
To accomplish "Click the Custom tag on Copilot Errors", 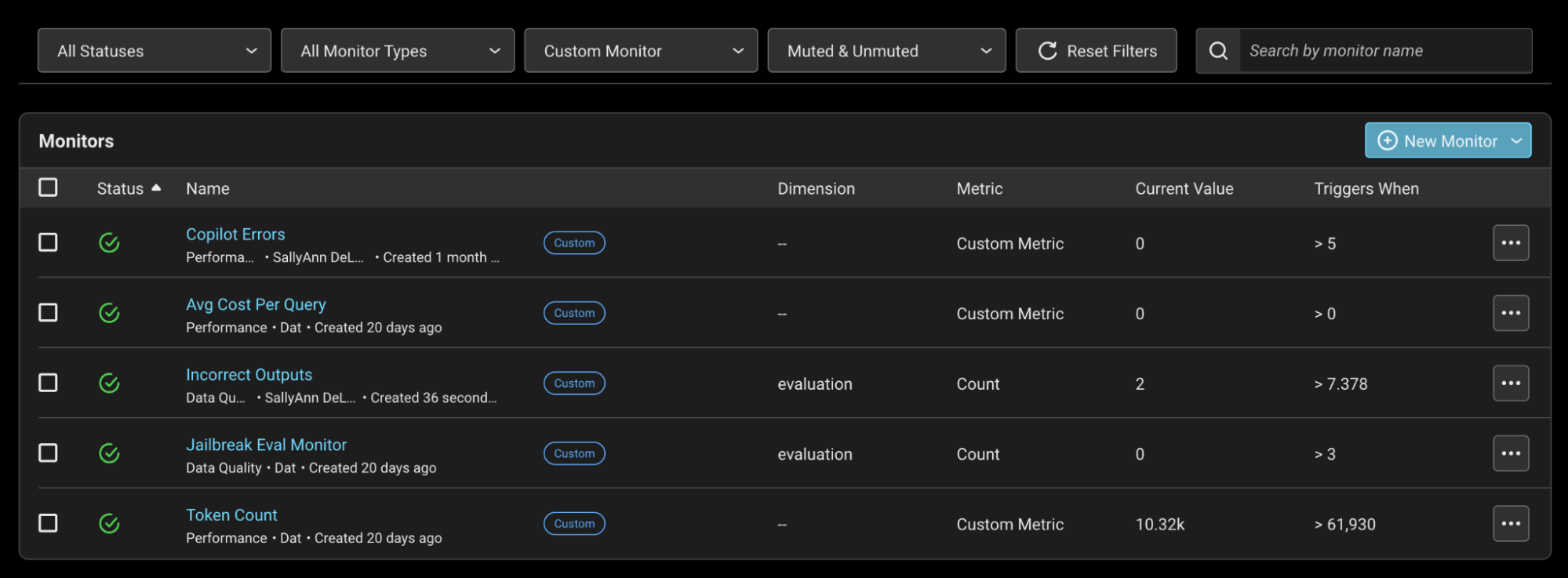I will [x=574, y=243].
